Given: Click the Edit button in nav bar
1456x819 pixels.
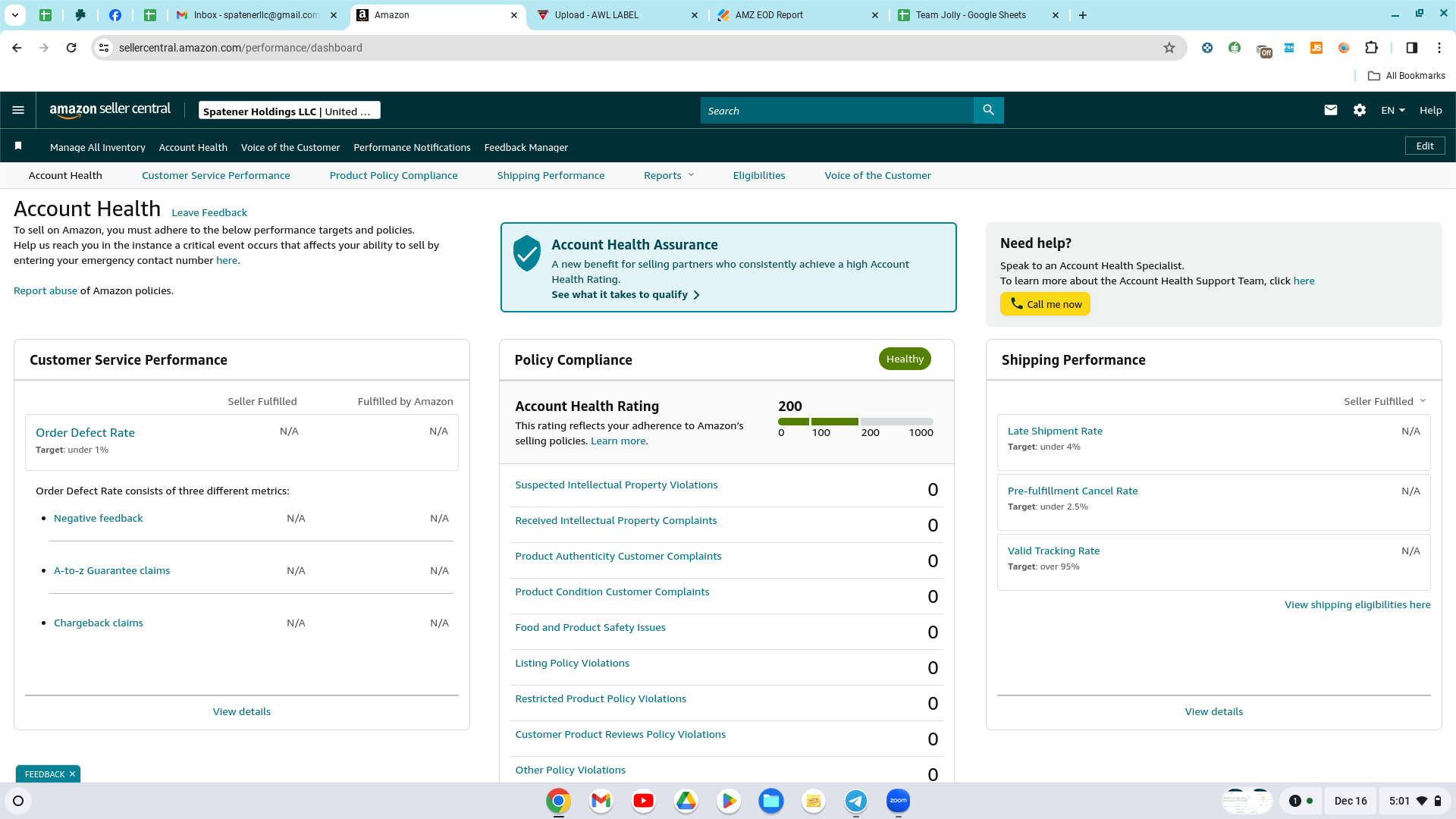Looking at the screenshot, I should (x=1425, y=146).
